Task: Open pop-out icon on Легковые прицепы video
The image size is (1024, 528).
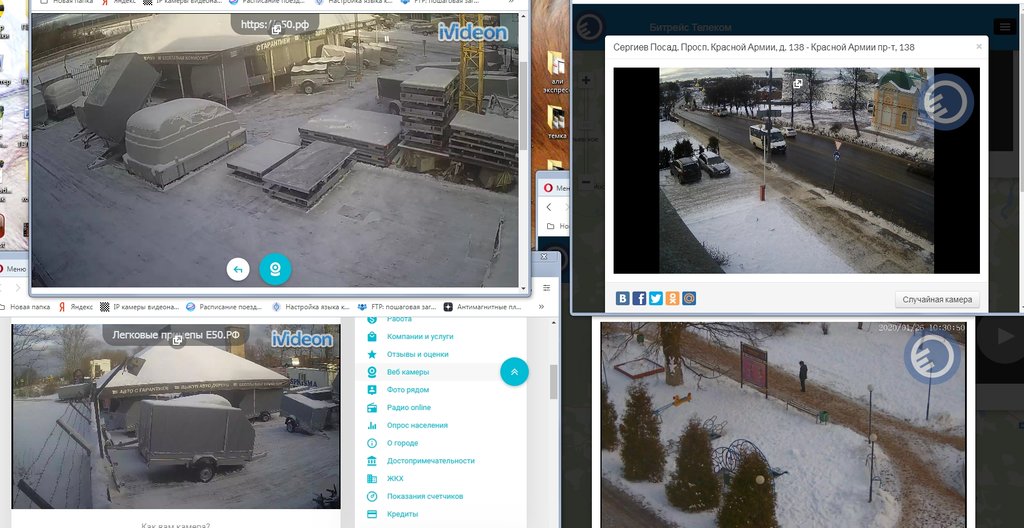Action: coord(176,340)
